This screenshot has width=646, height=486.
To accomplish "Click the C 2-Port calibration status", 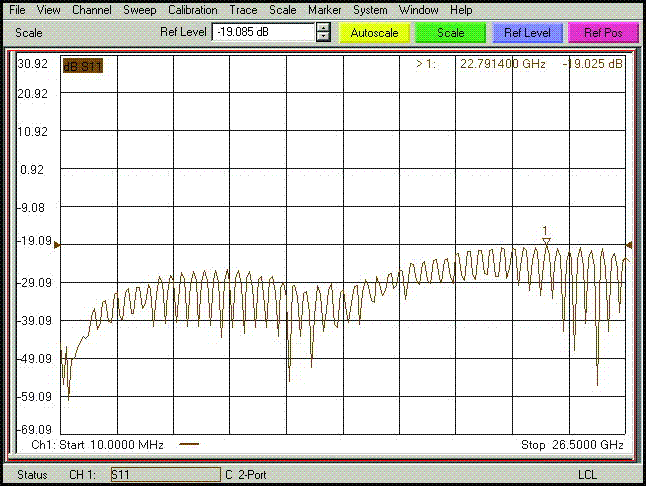I will pyautogui.click(x=246, y=475).
